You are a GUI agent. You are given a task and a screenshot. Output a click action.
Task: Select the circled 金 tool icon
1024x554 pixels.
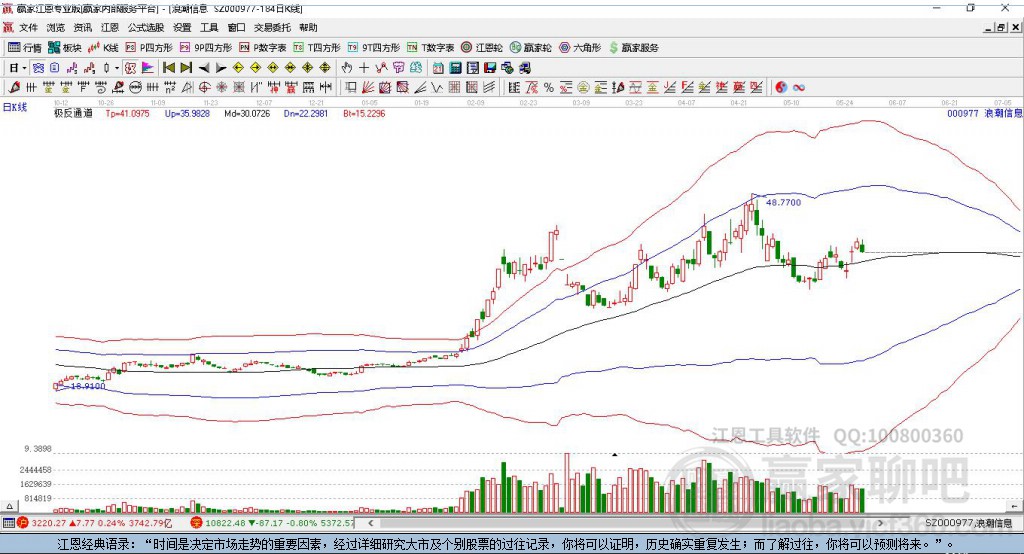583,88
